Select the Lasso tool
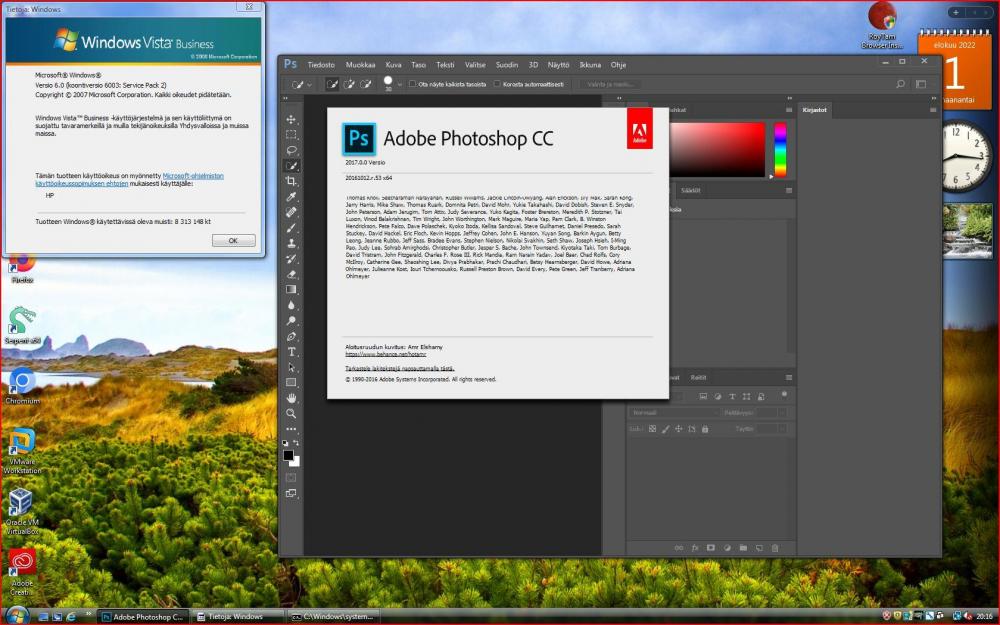The width and height of the screenshot is (1000, 625). (x=292, y=150)
